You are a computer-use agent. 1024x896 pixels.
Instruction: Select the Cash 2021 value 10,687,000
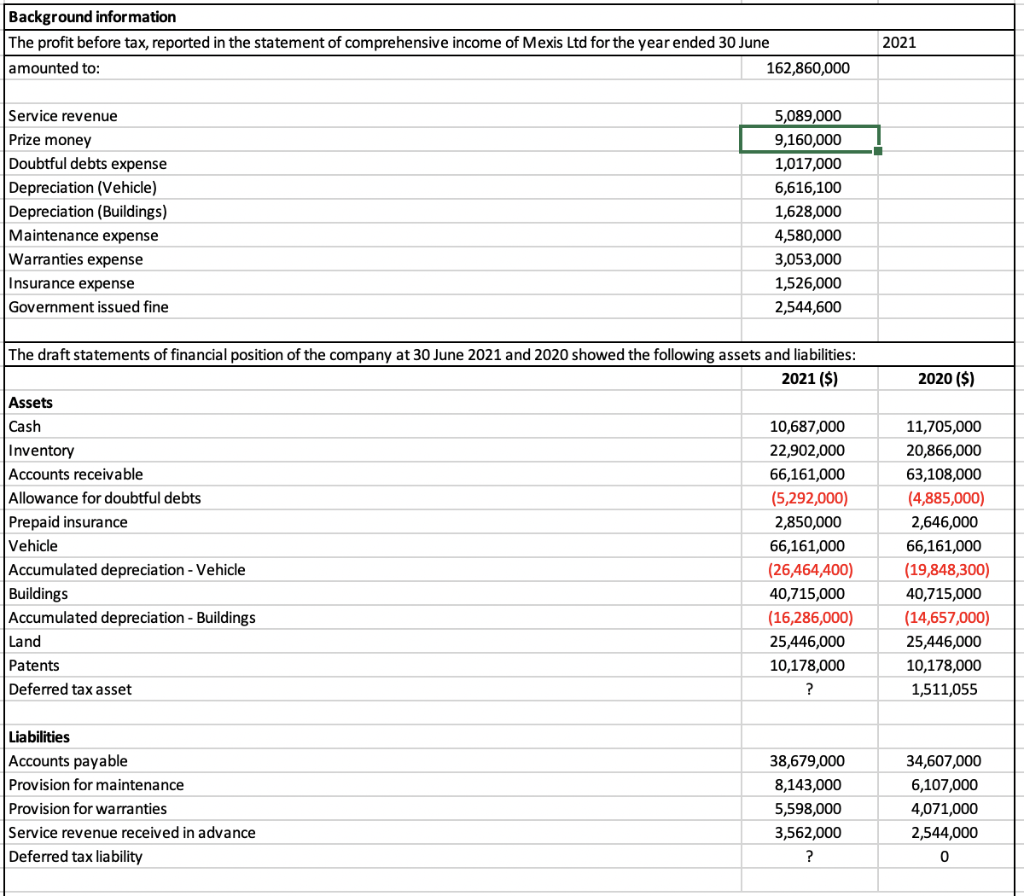pyautogui.click(x=808, y=426)
